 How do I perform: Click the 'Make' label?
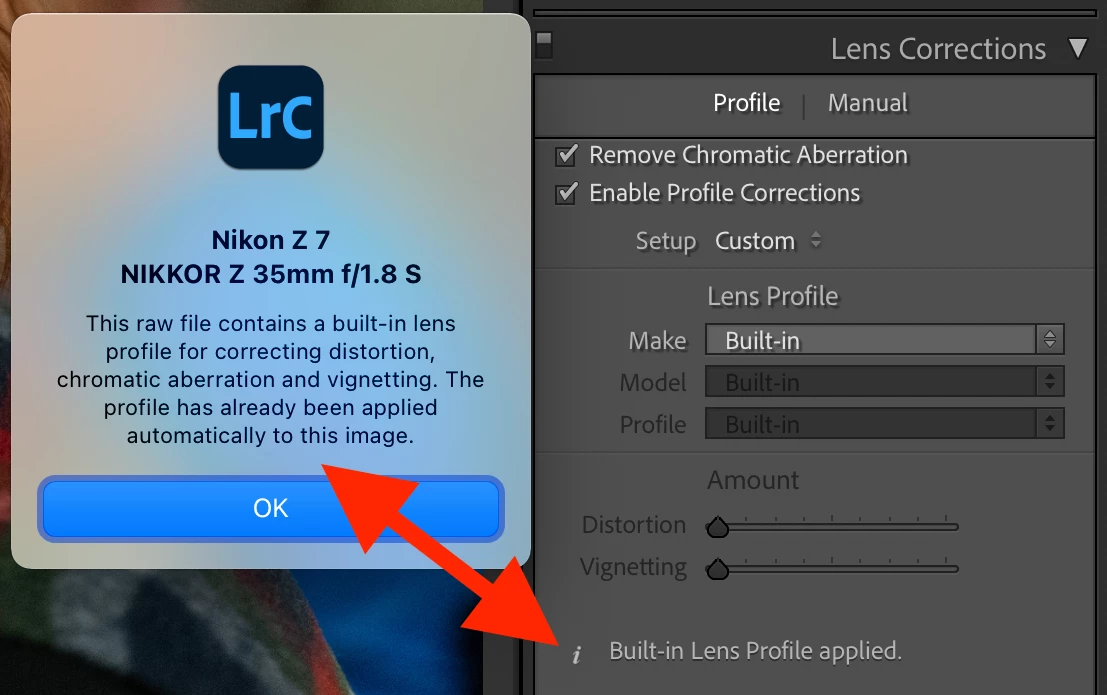[x=657, y=340]
